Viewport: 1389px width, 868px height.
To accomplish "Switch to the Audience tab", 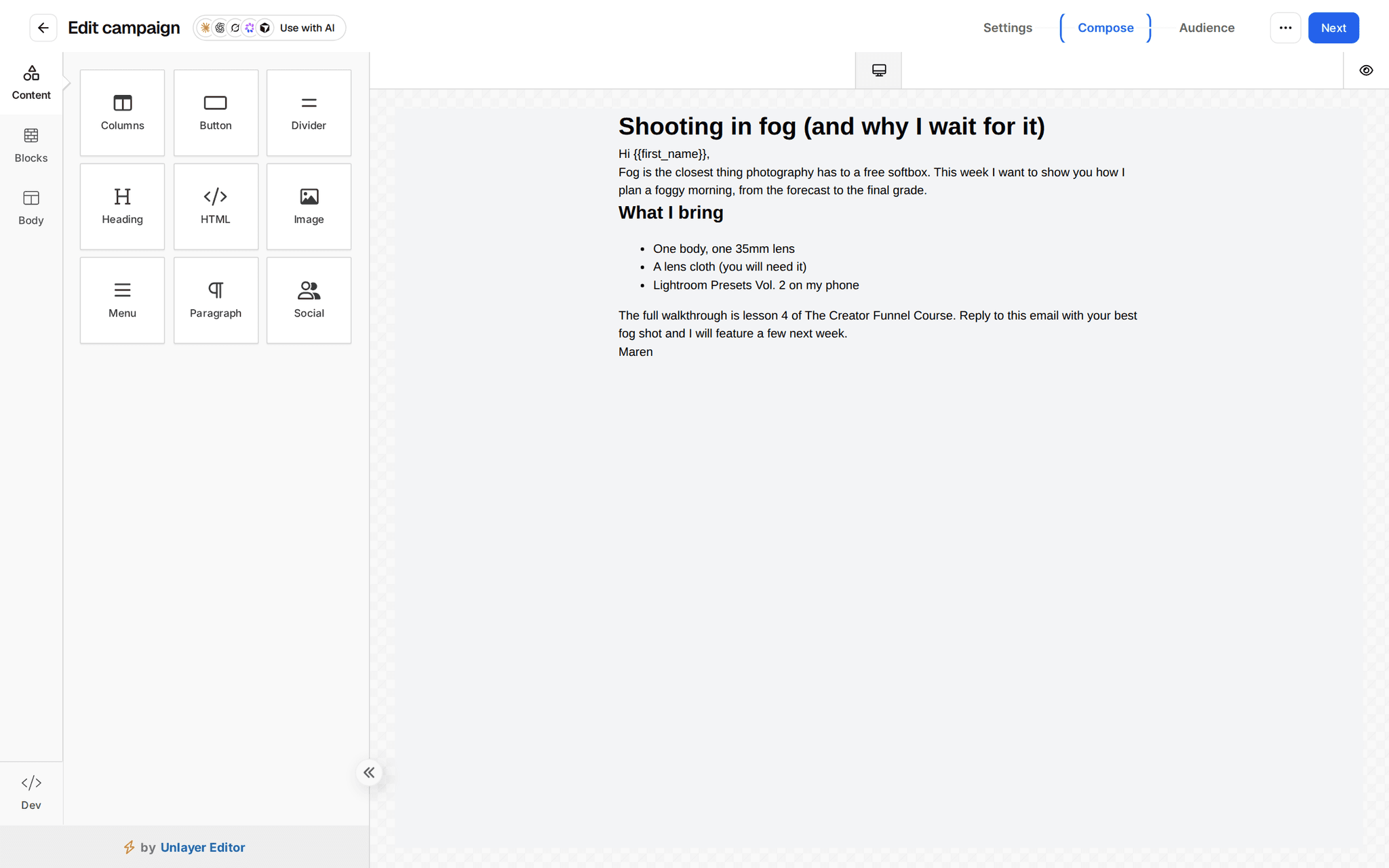I will tap(1207, 28).
